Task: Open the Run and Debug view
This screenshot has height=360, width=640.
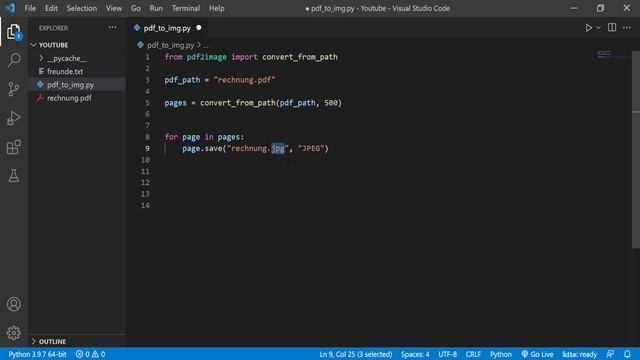Action: tap(13, 118)
